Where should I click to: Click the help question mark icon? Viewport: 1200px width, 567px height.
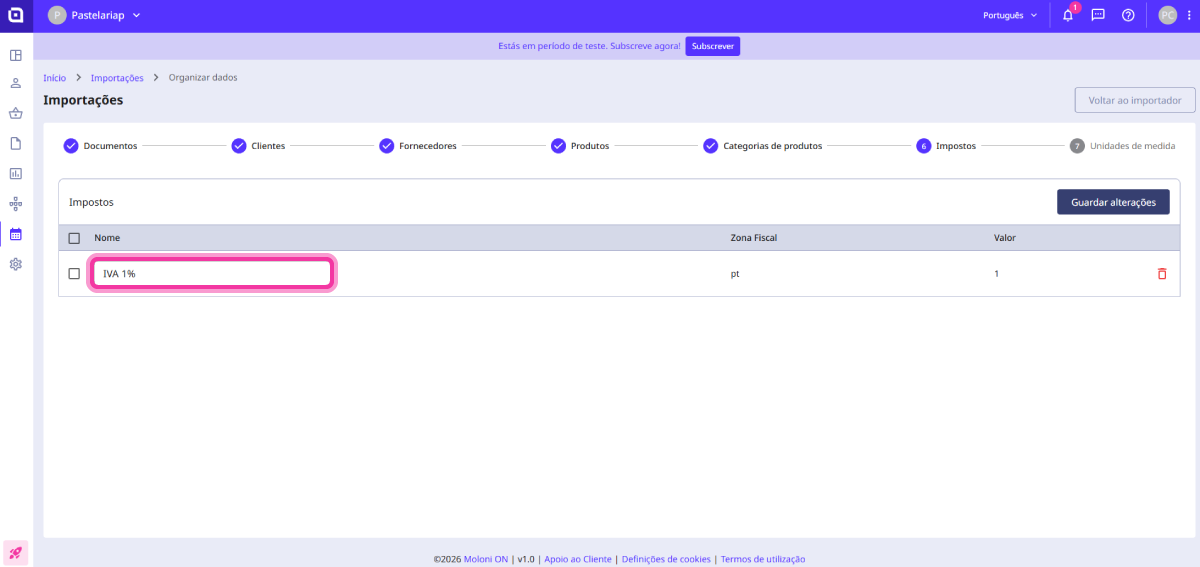click(1128, 16)
